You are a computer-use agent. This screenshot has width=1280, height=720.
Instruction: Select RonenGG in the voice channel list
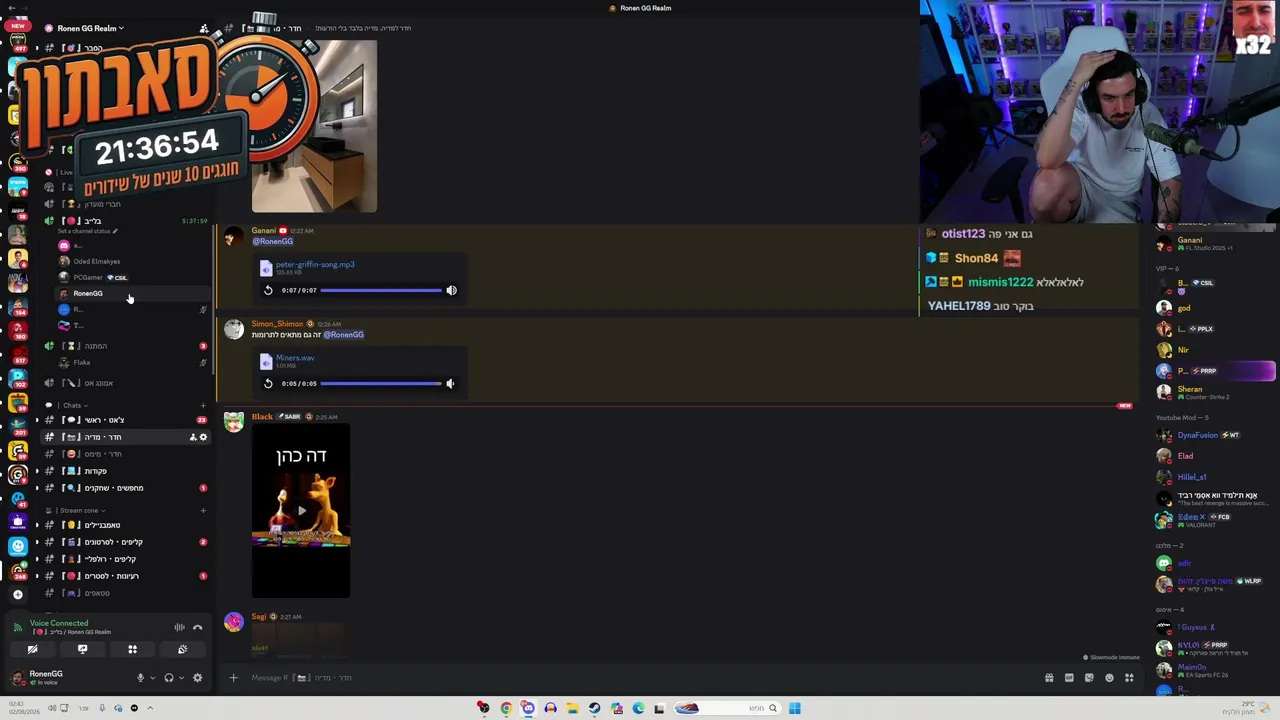[88, 294]
